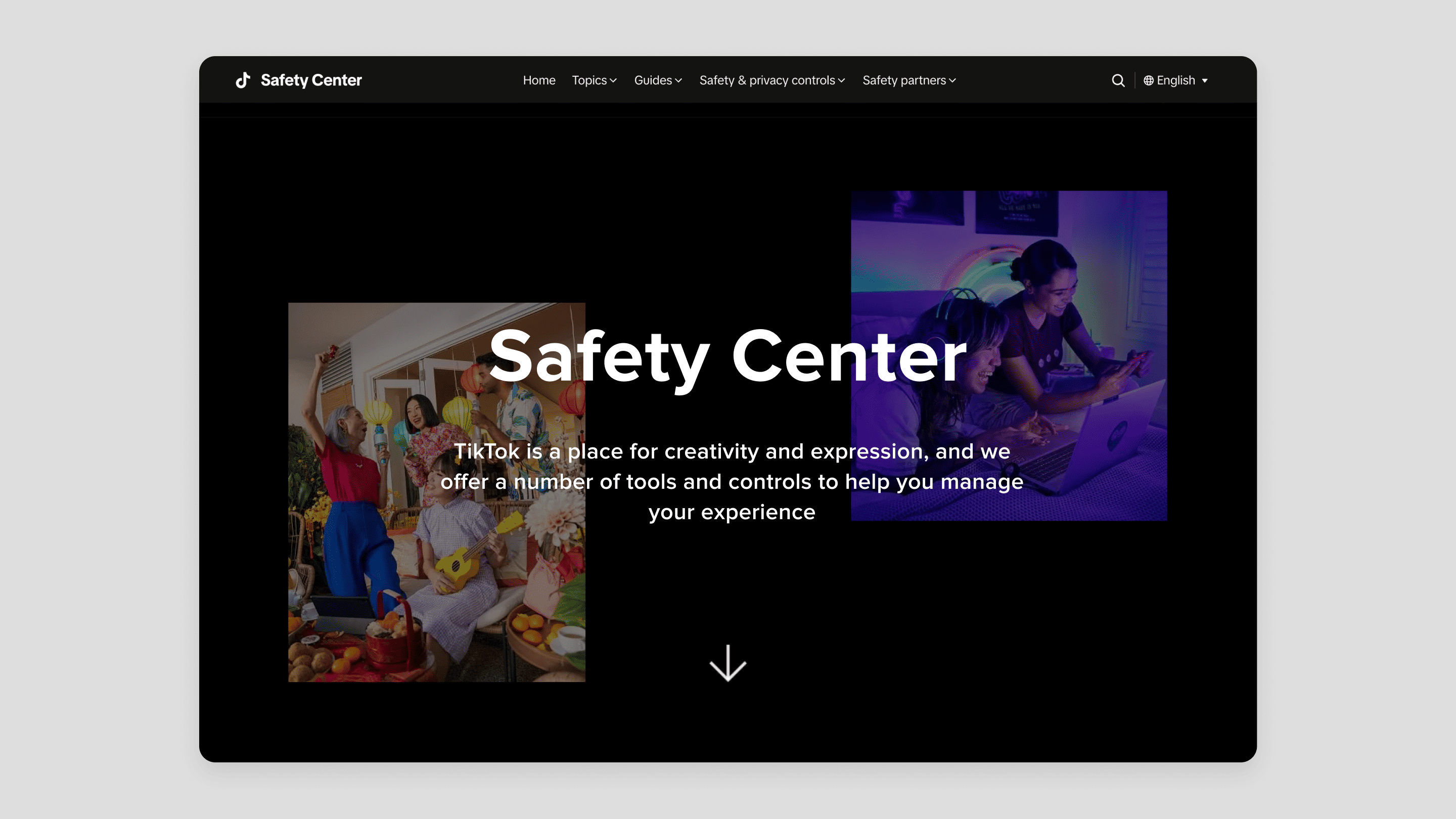Expand the Guides menu
The image size is (1456, 819).
[658, 80]
